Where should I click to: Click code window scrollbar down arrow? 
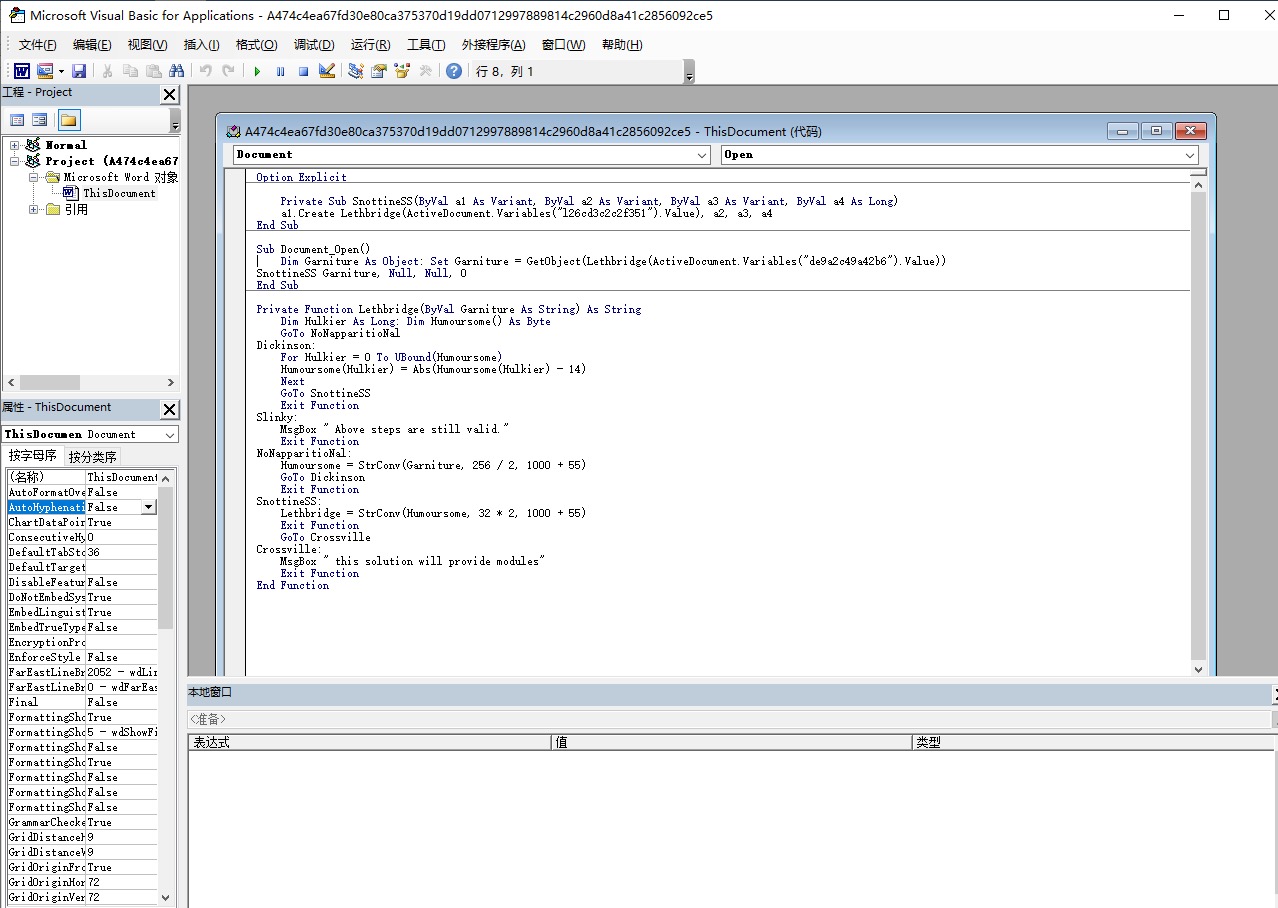(1198, 669)
